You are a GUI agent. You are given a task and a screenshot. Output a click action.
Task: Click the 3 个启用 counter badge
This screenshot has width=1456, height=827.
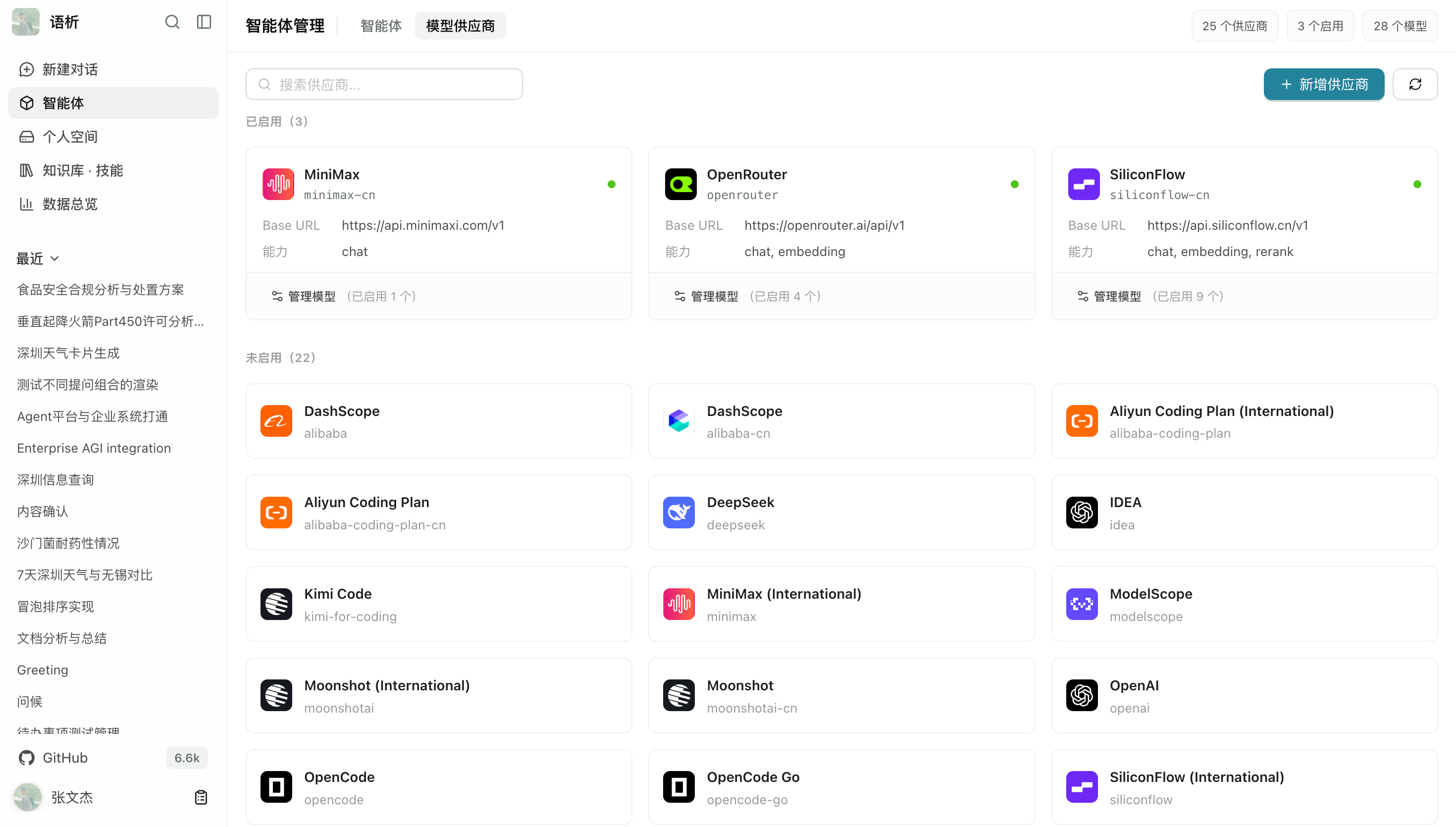coord(1320,26)
